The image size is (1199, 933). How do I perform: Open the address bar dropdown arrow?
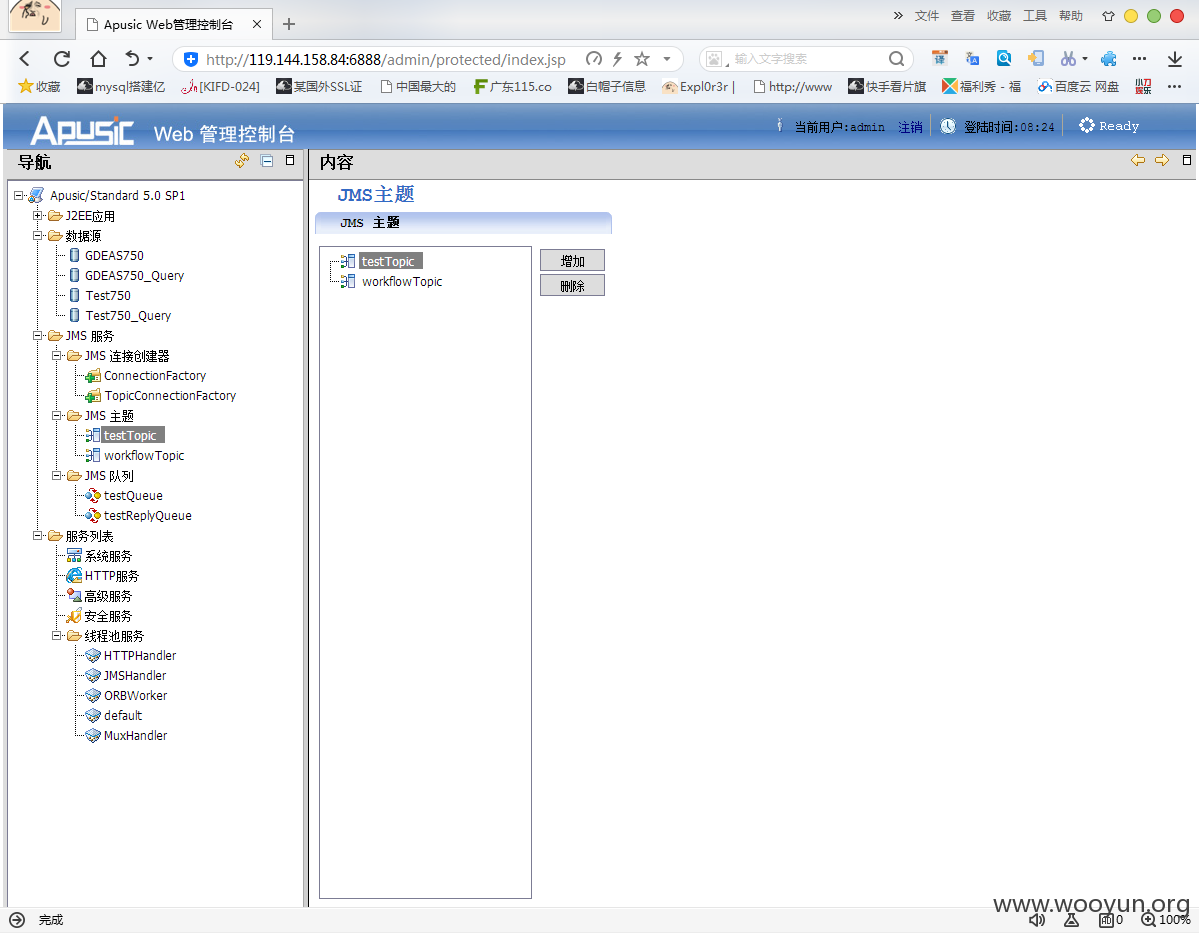point(667,59)
